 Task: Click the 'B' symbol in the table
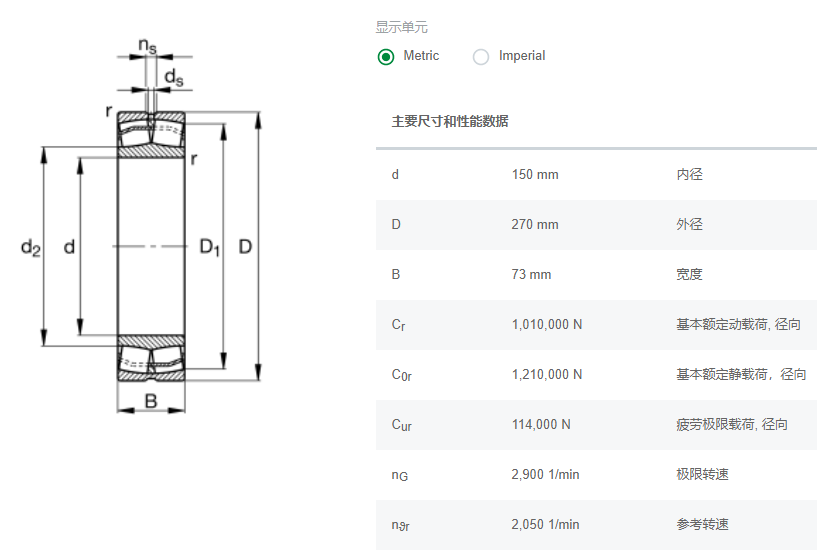pos(395,275)
